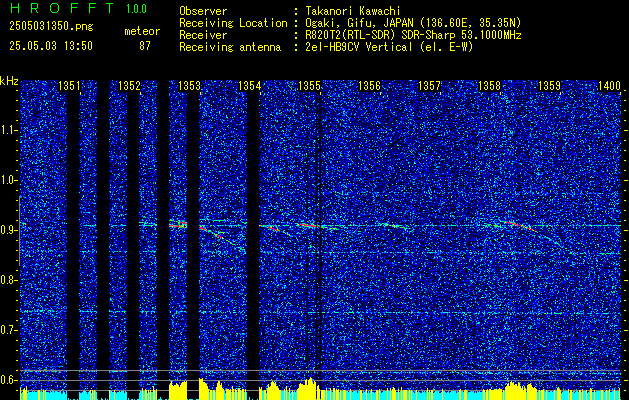Click the 0.9 kHz axis label
The width and height of the screenshot is (629, 400).
[x=8, y=230]
